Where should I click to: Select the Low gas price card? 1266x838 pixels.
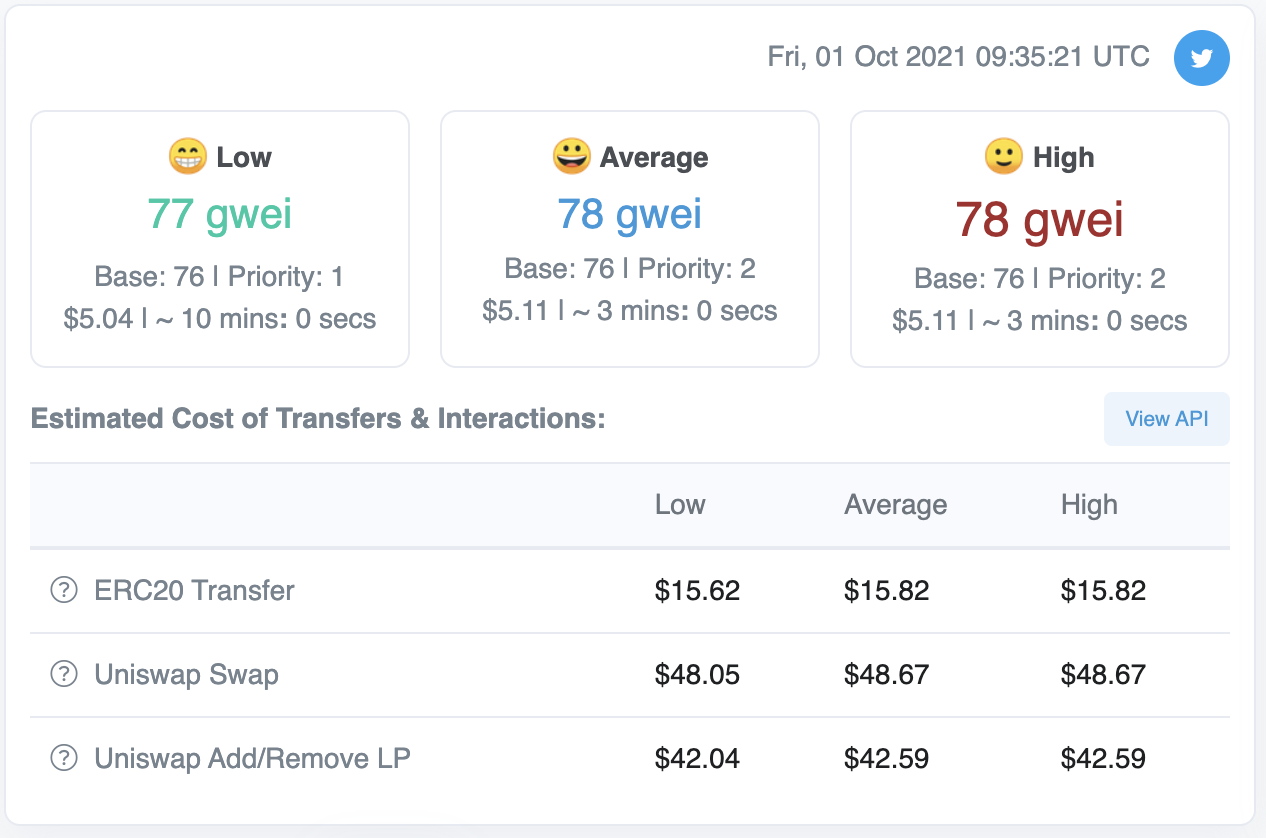[220, 239]
